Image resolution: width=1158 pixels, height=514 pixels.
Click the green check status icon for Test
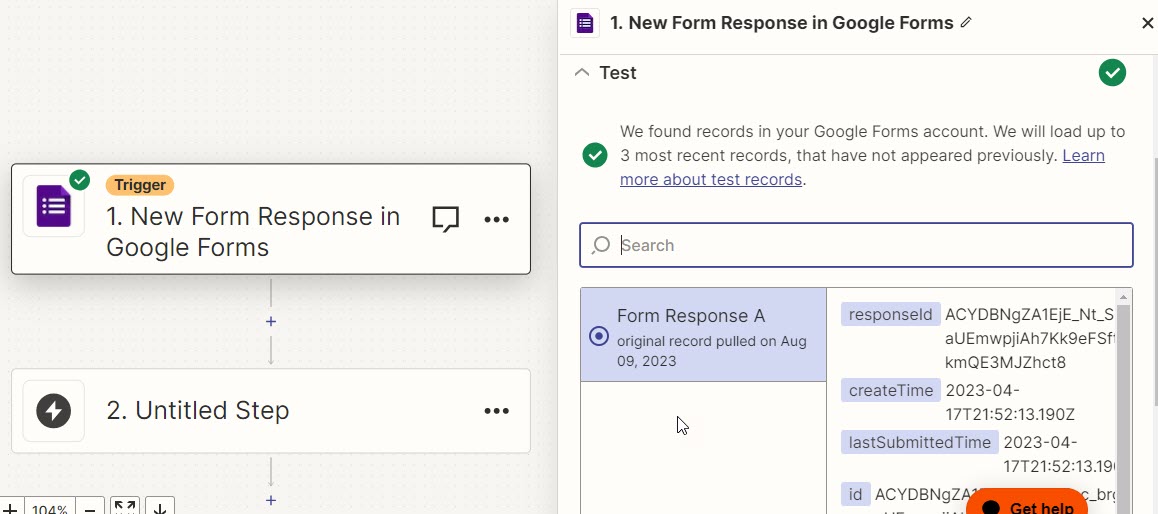coord(1112,72)
